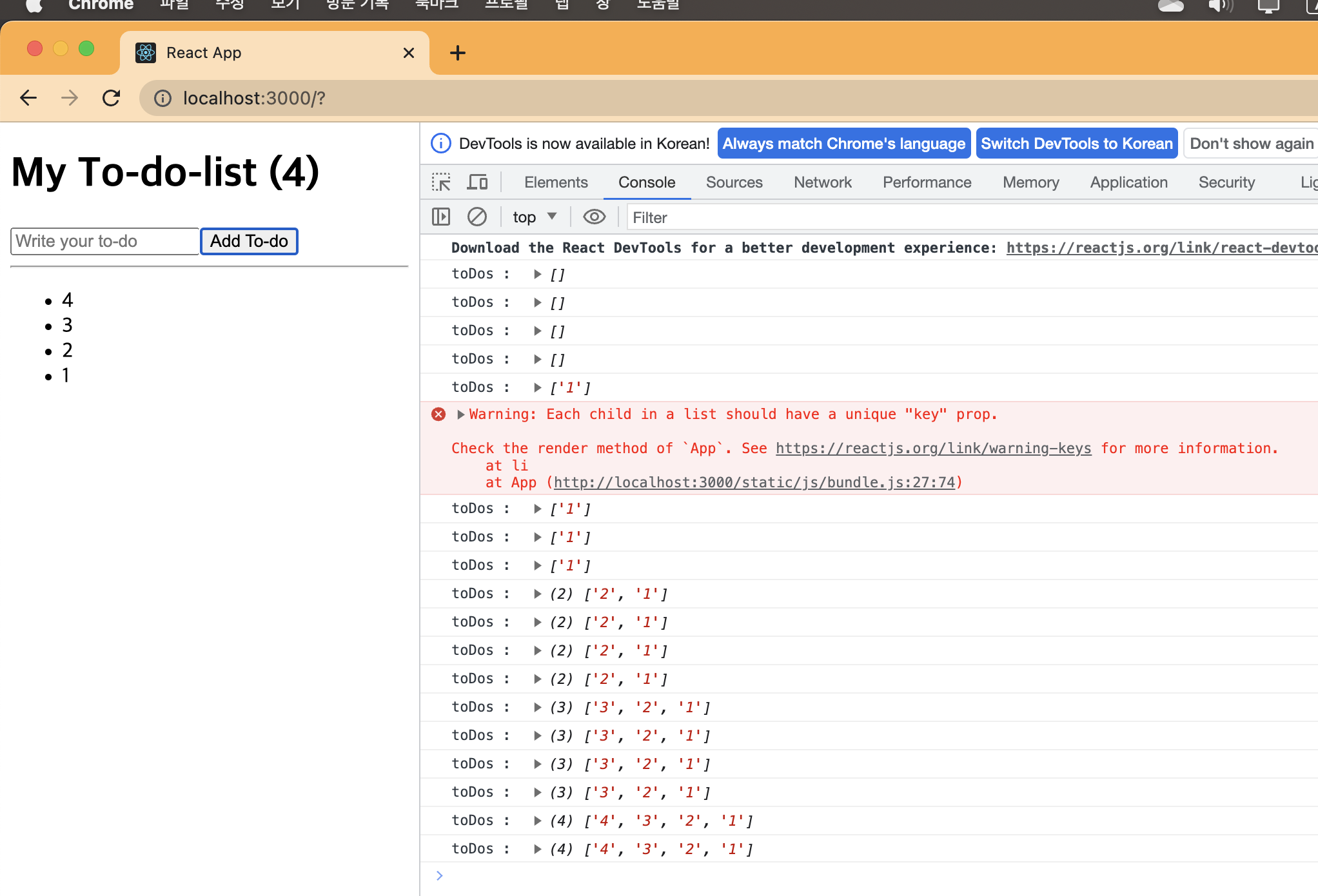Expand the first empty toDos array
Viewport: 1318px width, 896px height.
click(537, 274)
